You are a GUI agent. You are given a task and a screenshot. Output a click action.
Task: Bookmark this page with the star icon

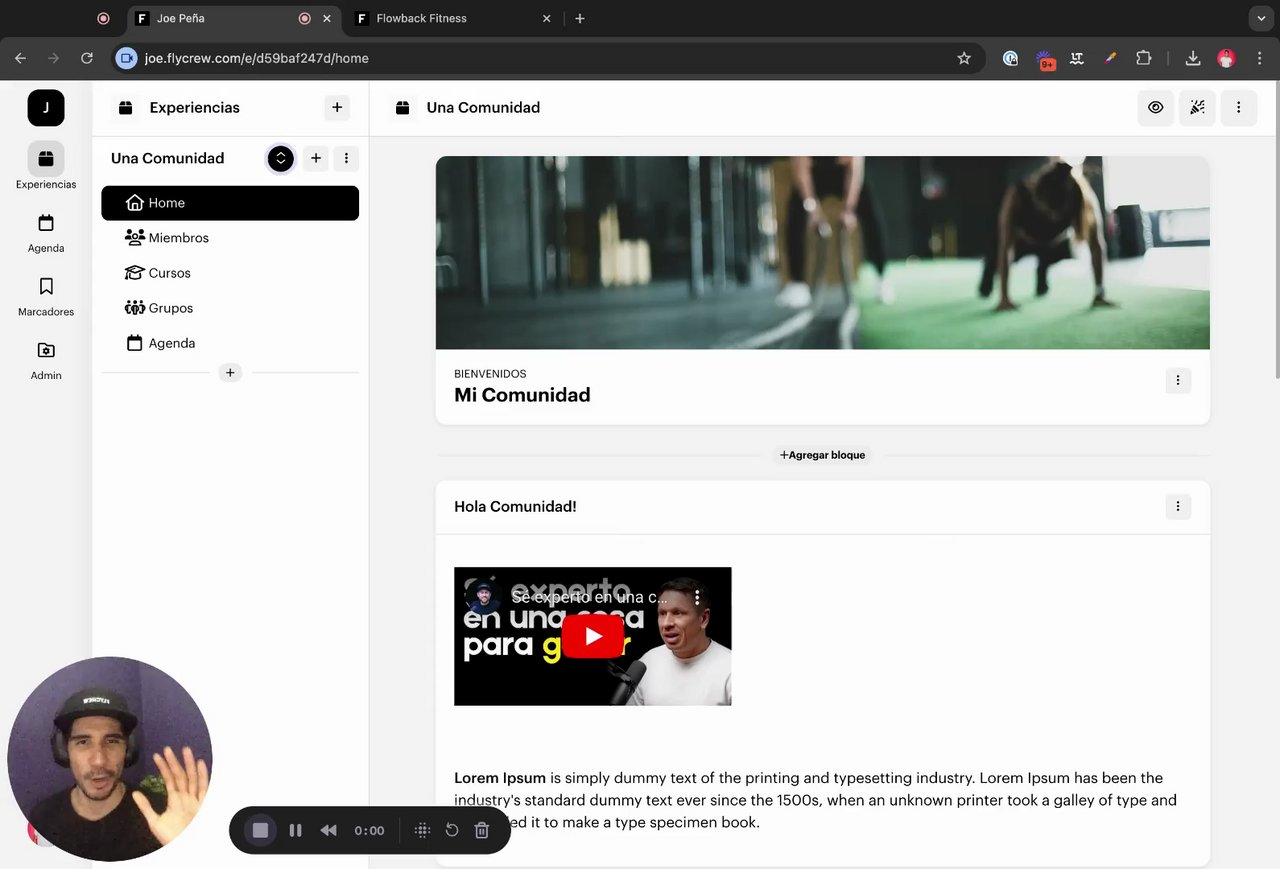(964, 59)
